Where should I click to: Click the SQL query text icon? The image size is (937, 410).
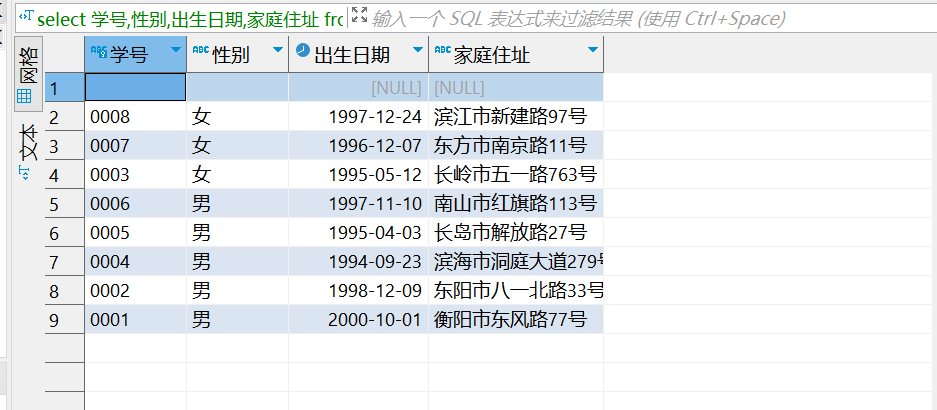point(26,17)
